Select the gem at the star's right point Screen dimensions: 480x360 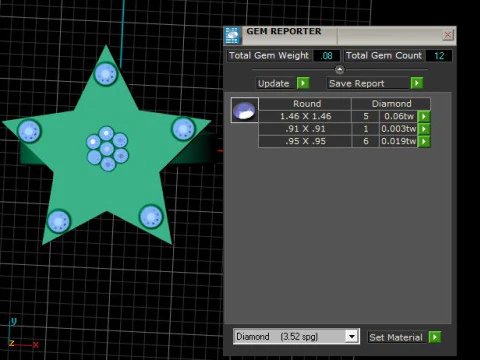point(183,129)
